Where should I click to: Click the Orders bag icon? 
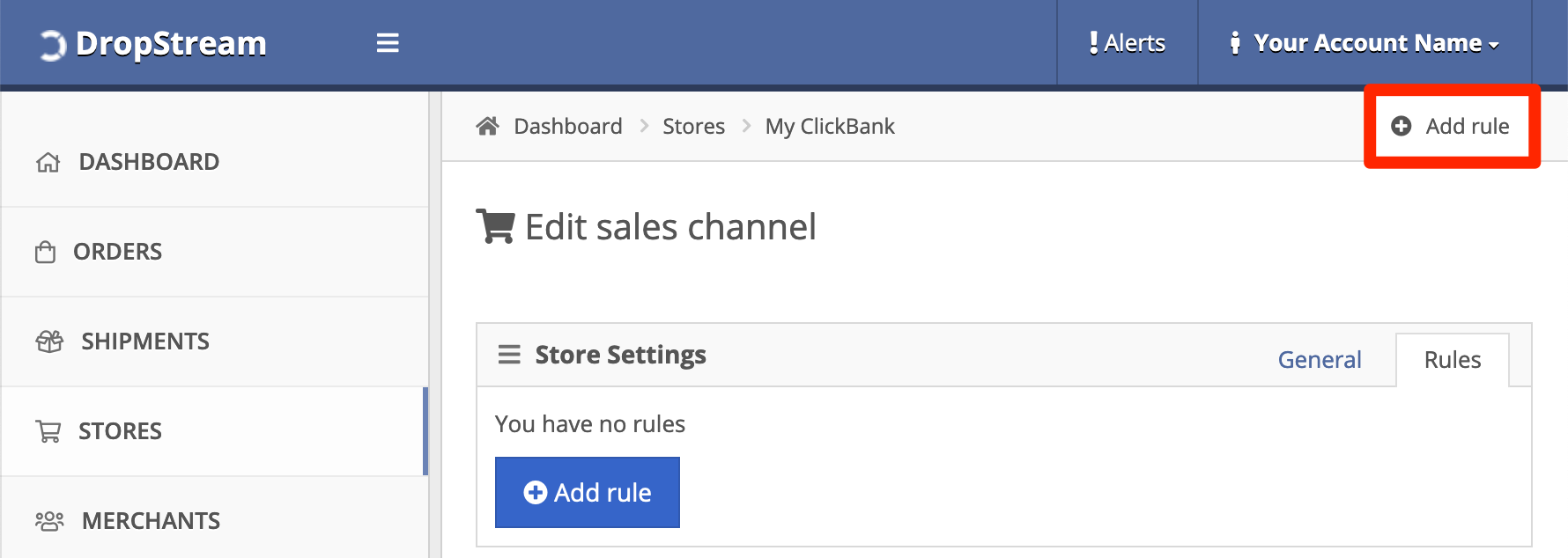45,253
